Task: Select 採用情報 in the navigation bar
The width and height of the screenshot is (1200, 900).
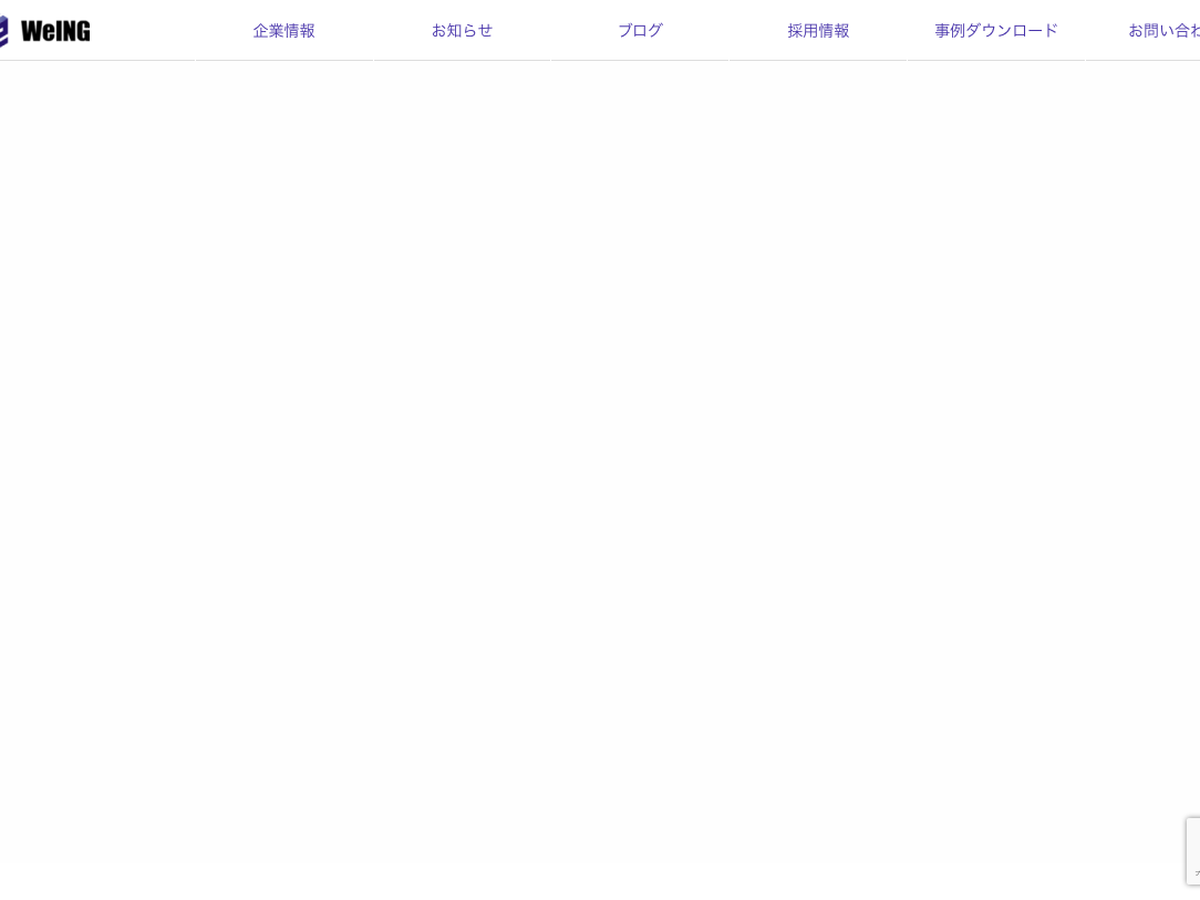Action: (818, 30)
